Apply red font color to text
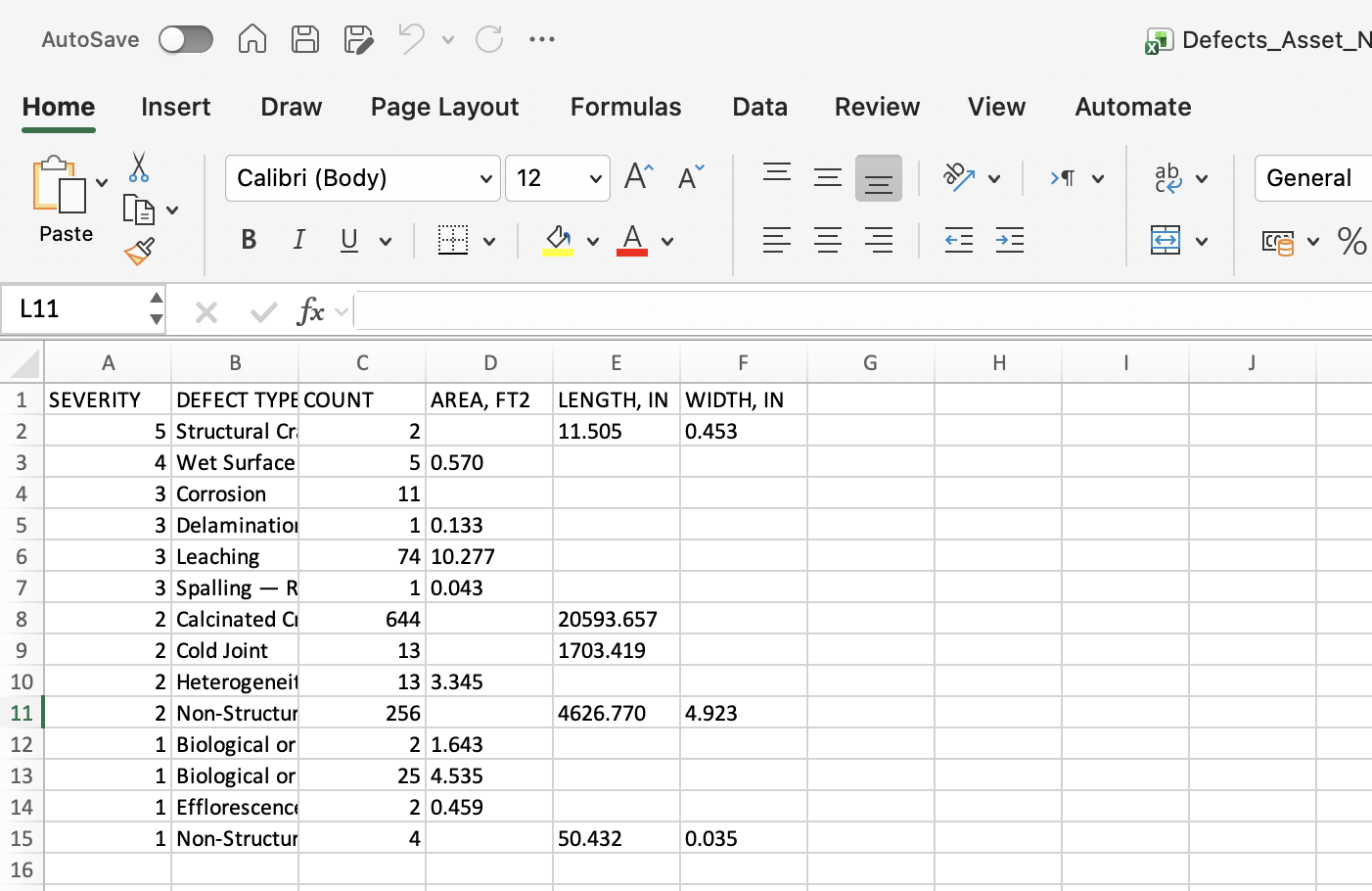The height and width of the screenshot is (891, 1372). click(632, 240)
